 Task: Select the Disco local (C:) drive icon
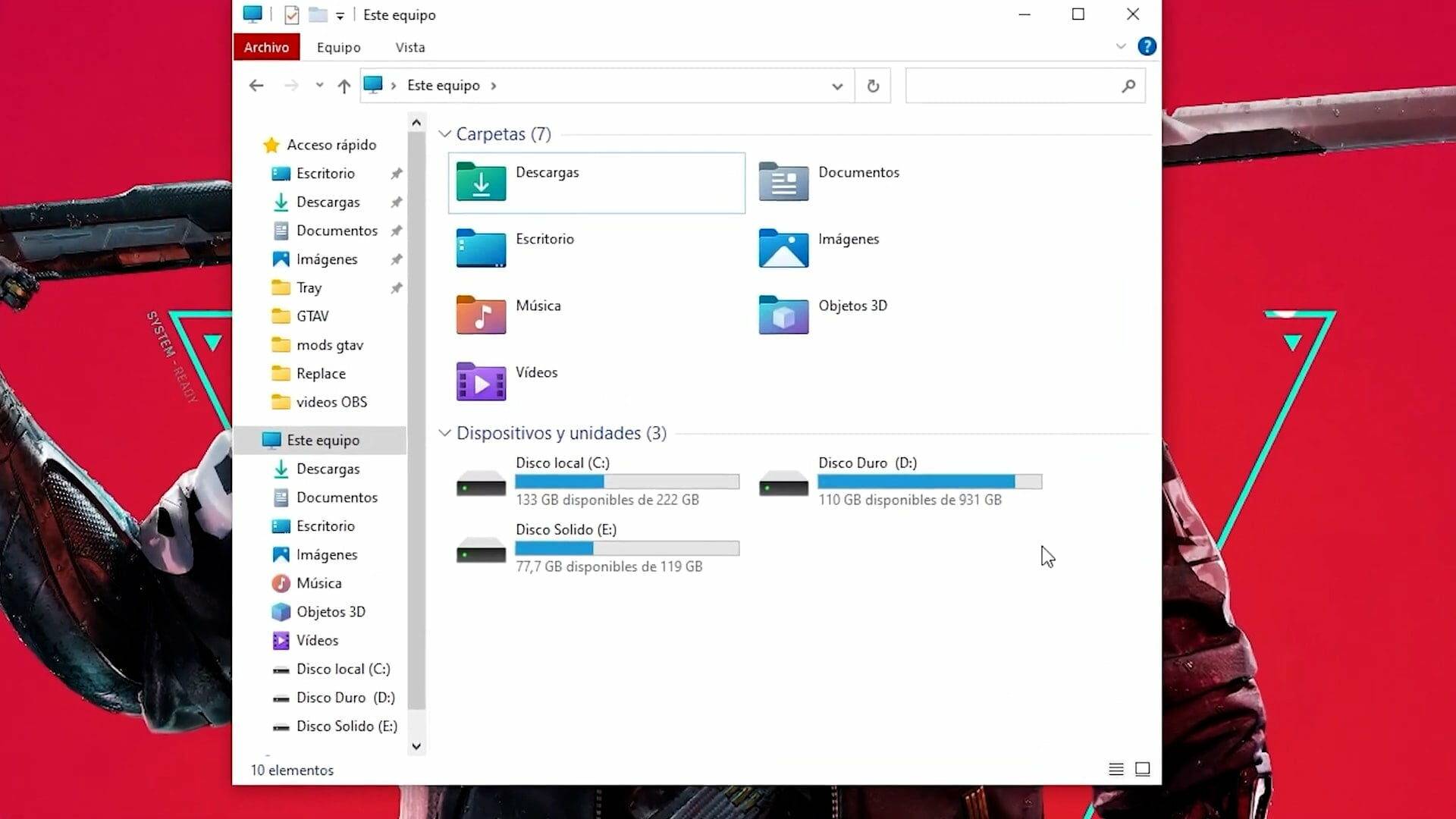pos(481,483)
